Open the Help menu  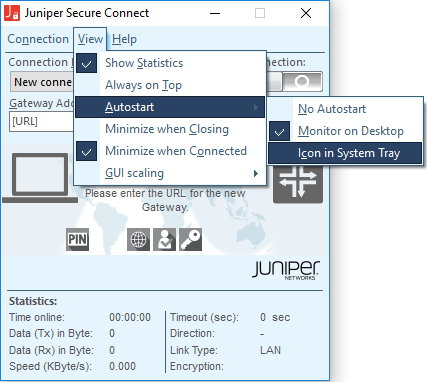pos(124,39)
